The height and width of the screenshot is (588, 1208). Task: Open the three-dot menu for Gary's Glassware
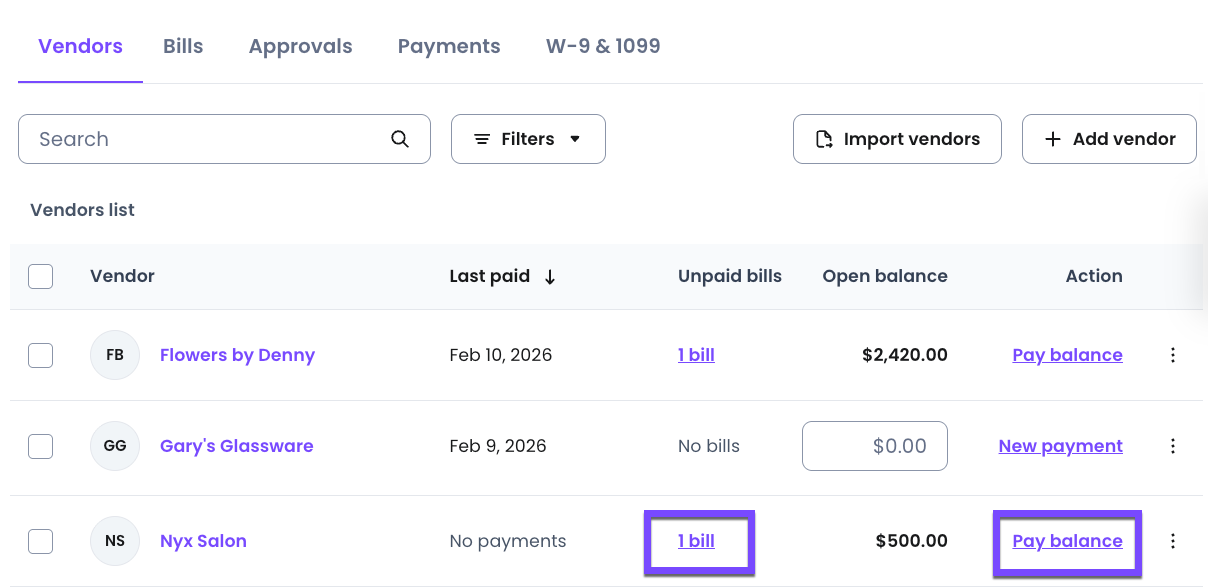[1173, 446]
